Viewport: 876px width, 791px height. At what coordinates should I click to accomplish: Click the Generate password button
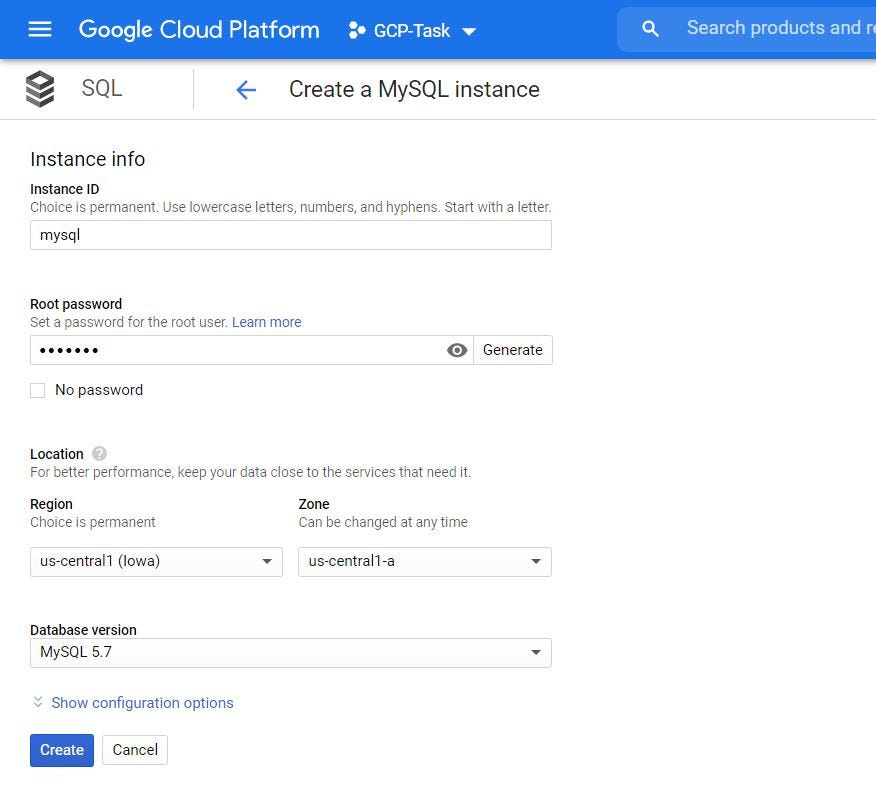pyautogui.click(x=513, y=350)
